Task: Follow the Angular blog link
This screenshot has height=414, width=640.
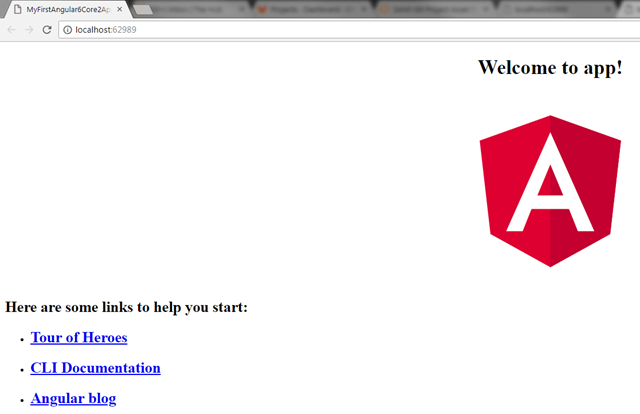Action: tap(73, 399)
